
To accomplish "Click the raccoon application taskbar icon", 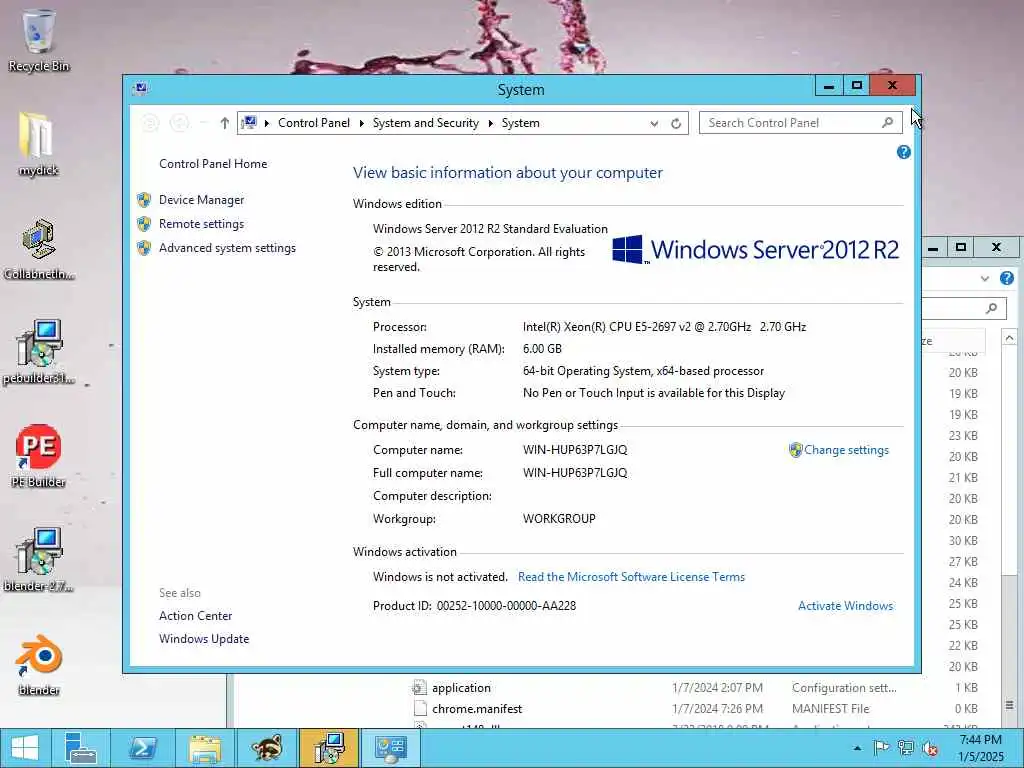I will pyautogui.click(x=266, y=748).
